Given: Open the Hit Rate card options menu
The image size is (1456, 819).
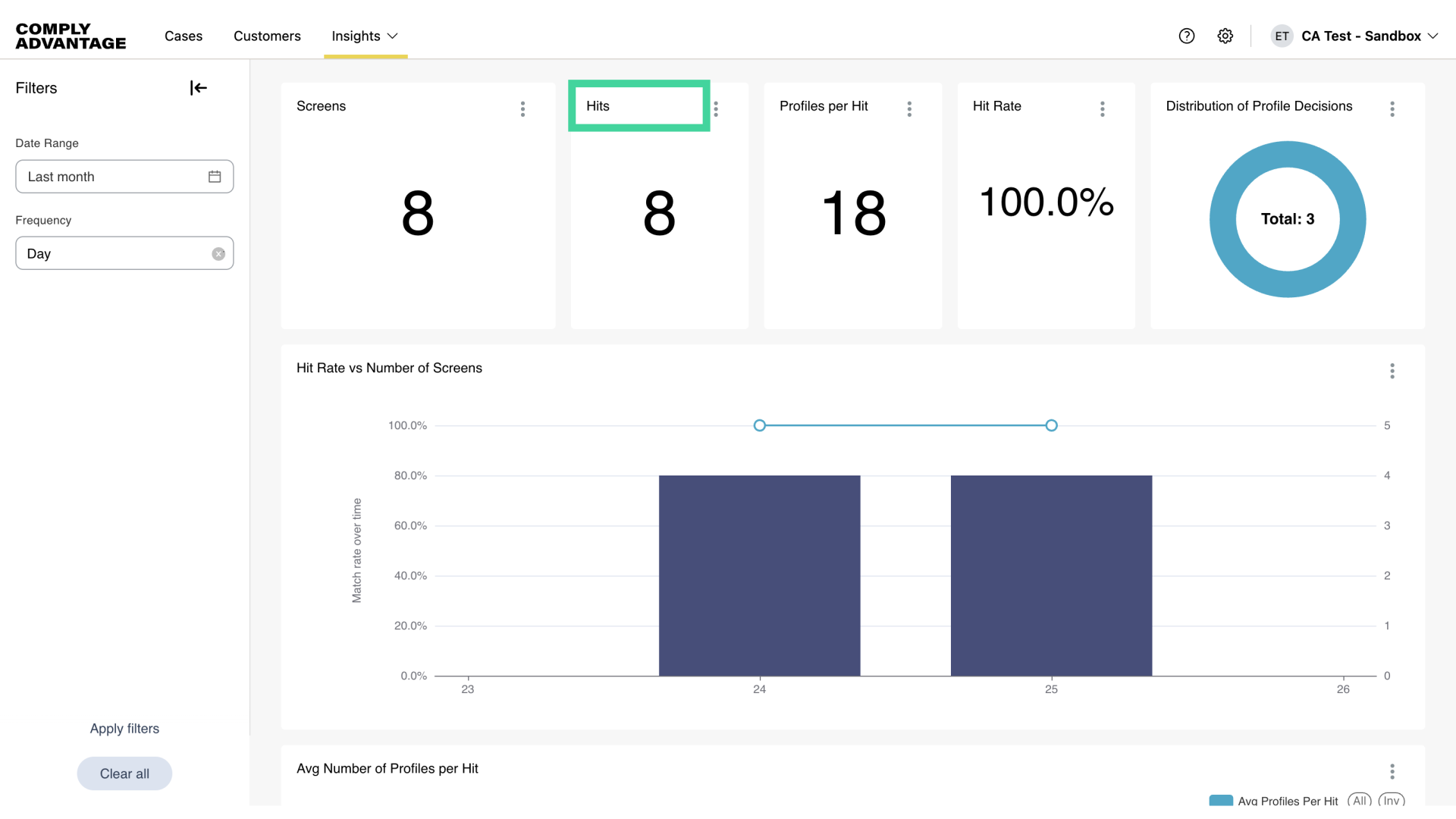Looking at the screenshot, I should click(x=1103, y=108).
